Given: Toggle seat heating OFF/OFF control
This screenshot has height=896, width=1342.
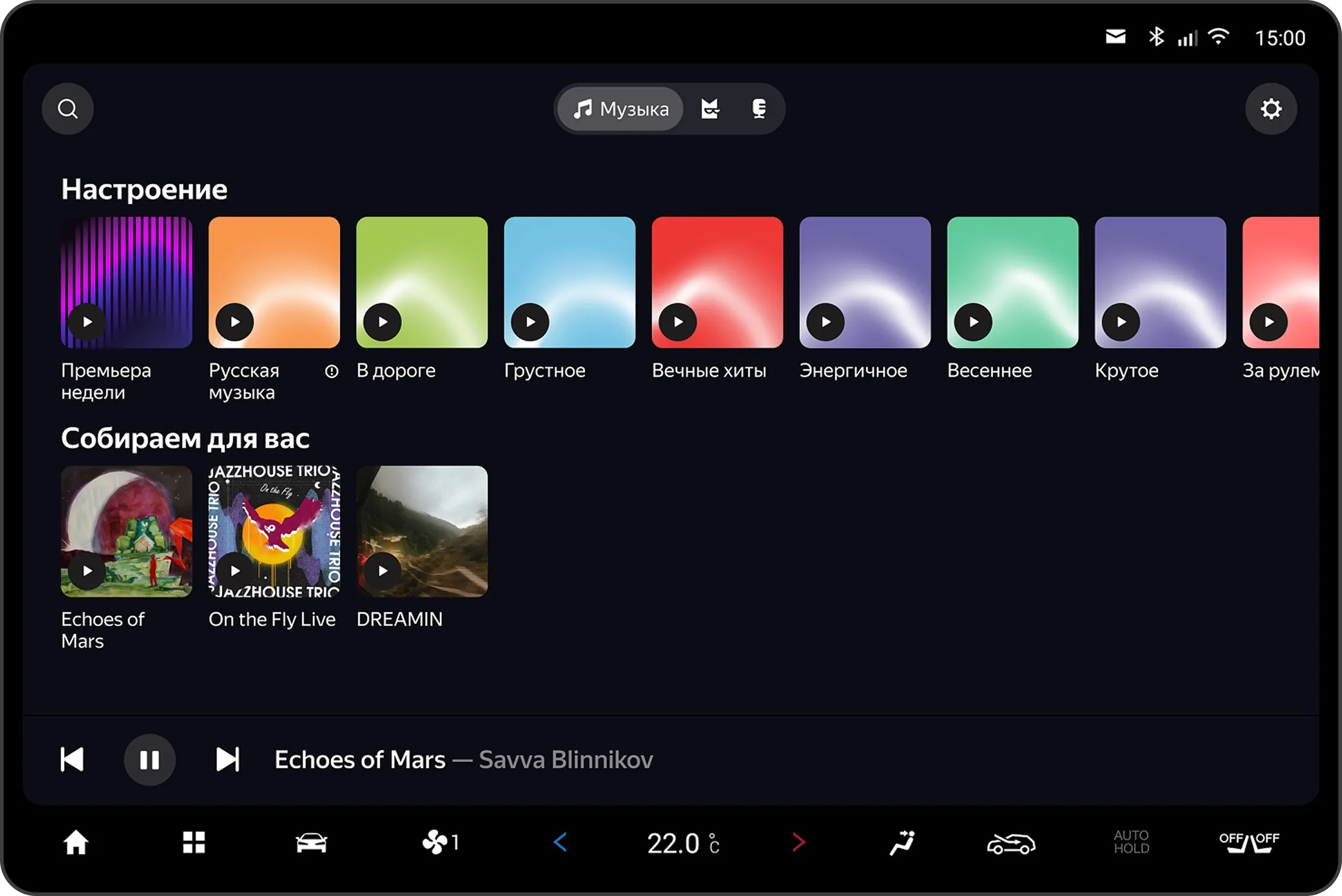Looking at the screenshot, I should tap(1249, 842).
